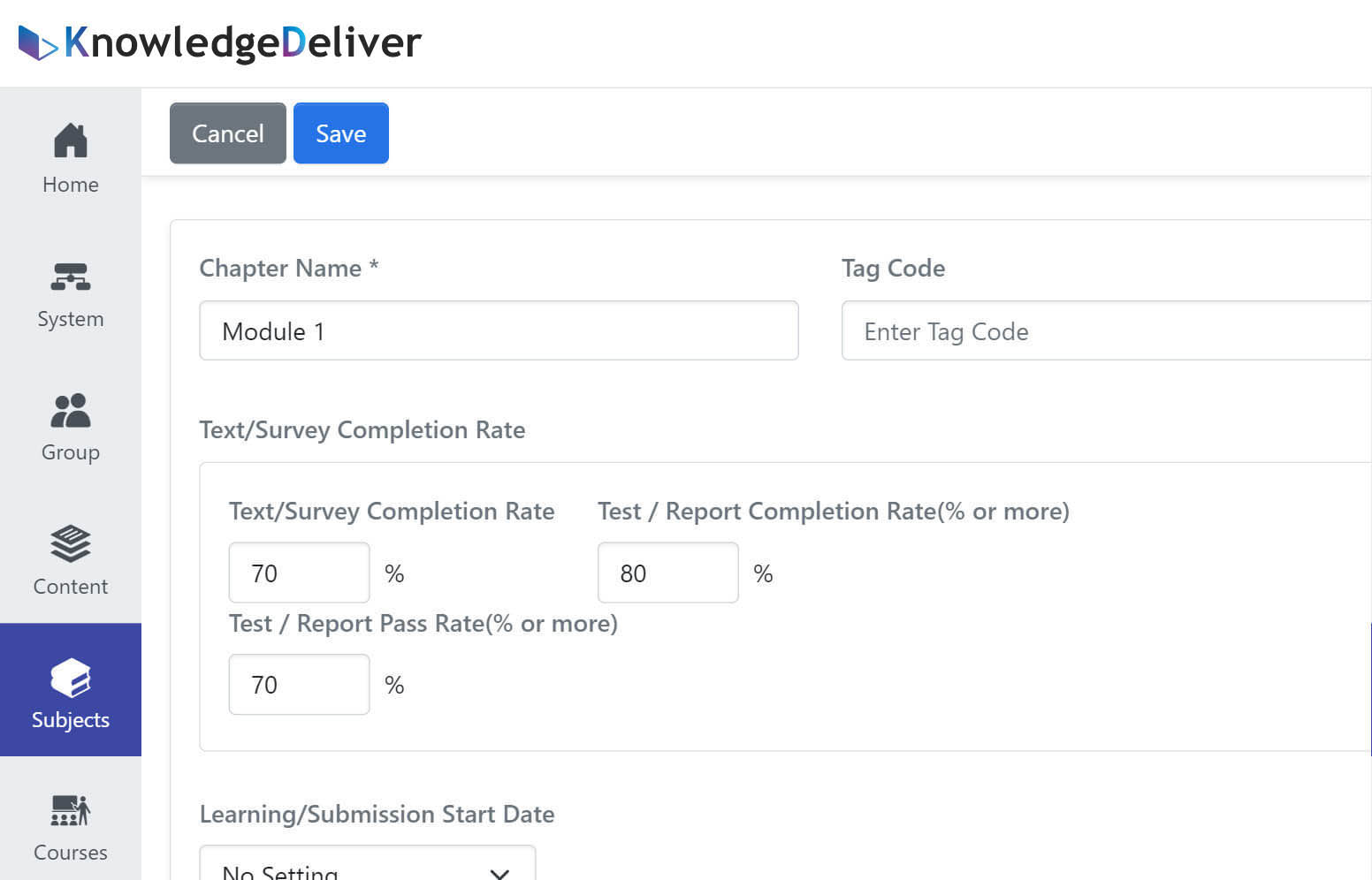Focus the Test/Report Pass Rate input
This screenshot has width=1372, height=880.
299,685
